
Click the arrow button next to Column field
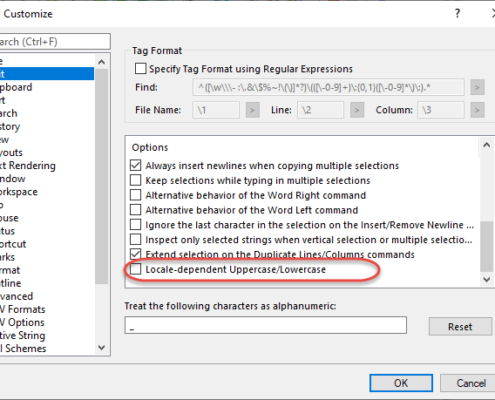pyautogui.click(x=477, y=110)
